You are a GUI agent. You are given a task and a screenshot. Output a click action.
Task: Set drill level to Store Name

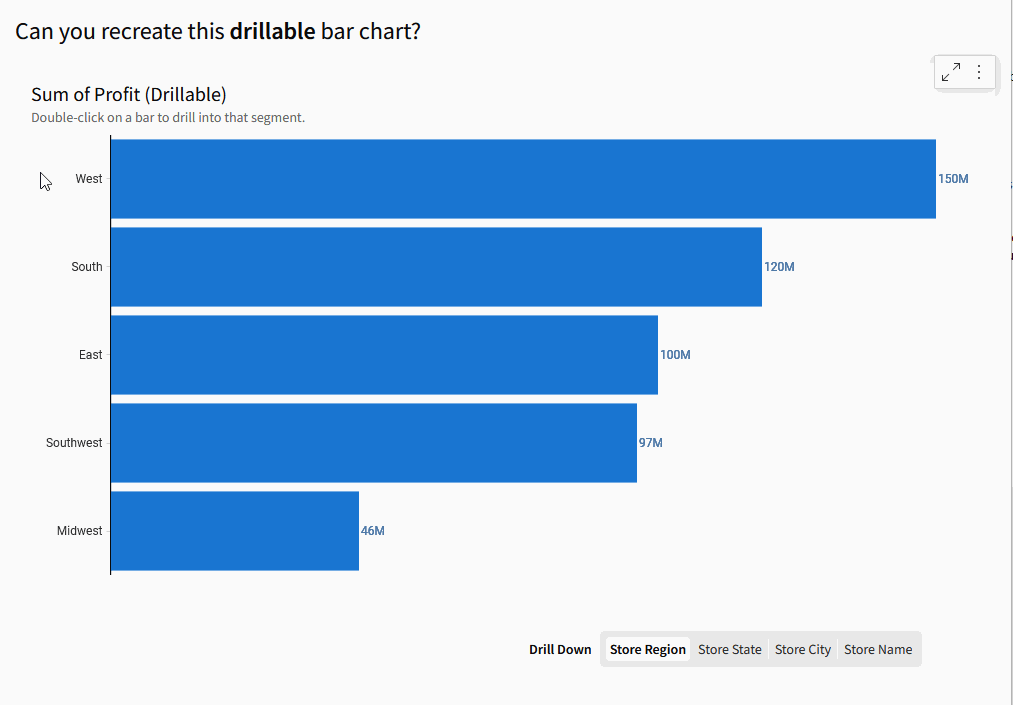click(x=878, y=649)
